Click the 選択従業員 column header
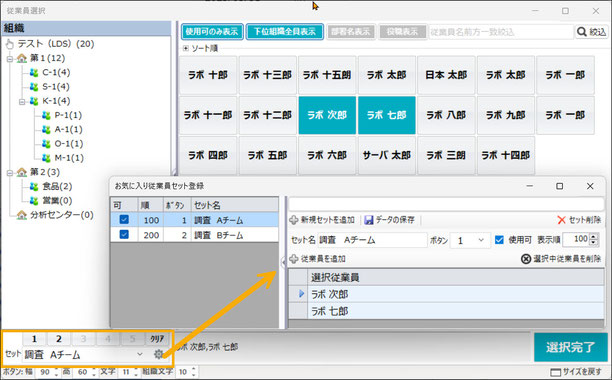 pyautogui.click(x=456, y=277)
